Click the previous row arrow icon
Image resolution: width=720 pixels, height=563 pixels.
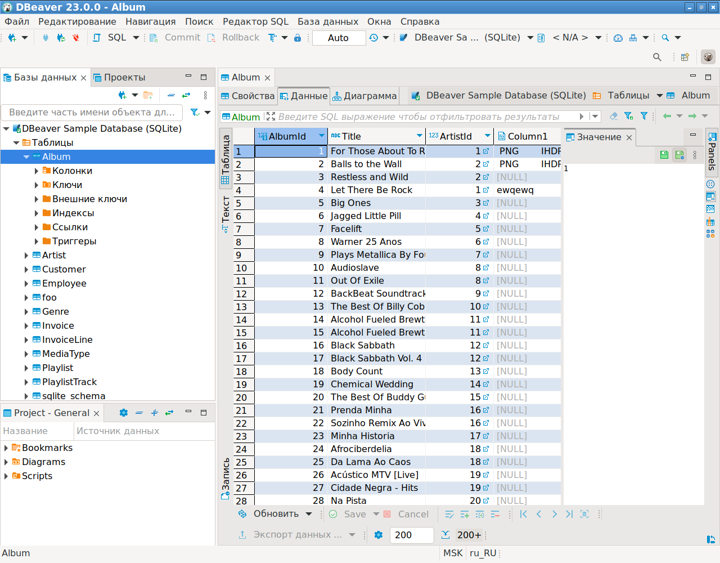(x=539, y=514)
